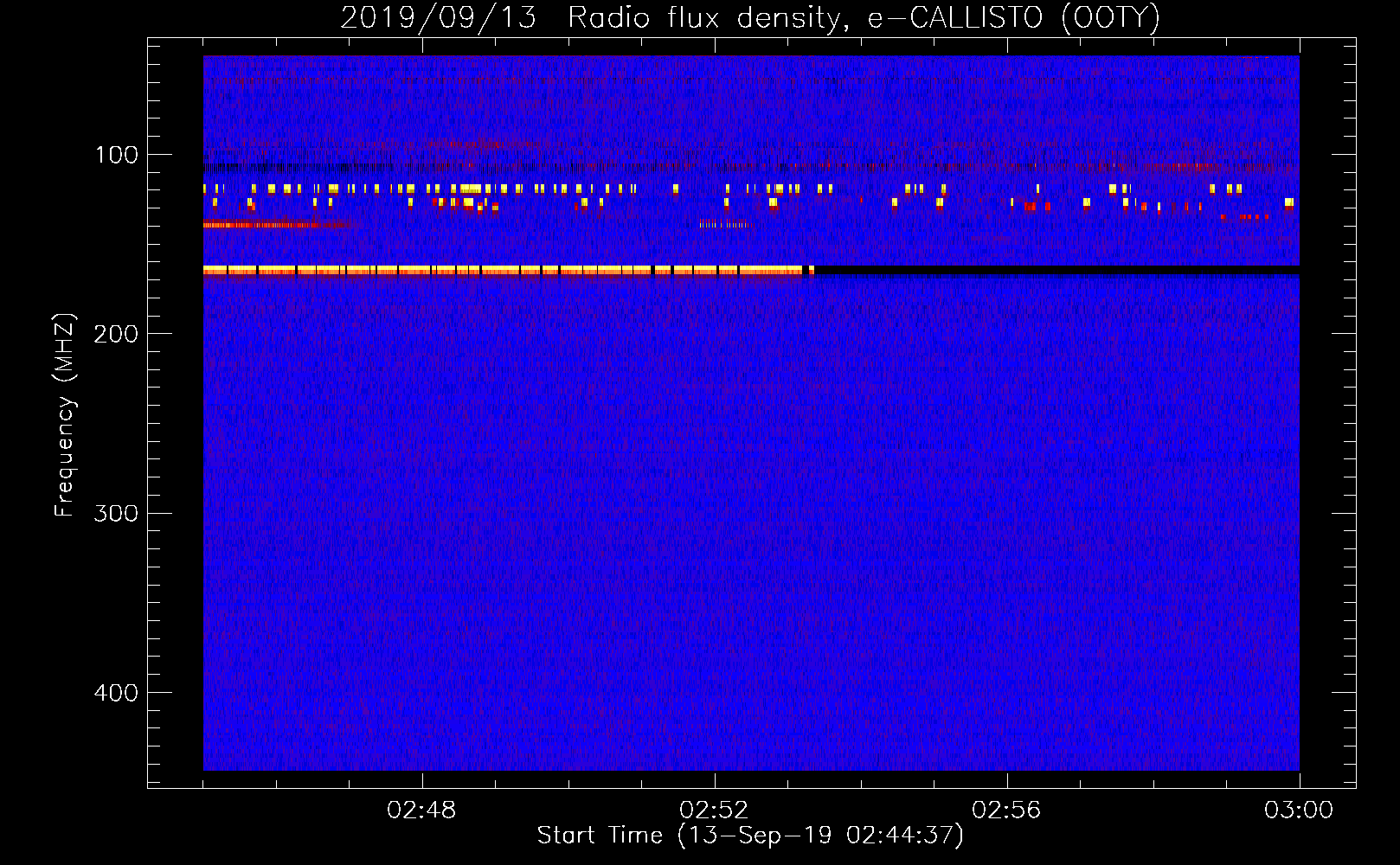The width and height of the screenshot is (1400, 865).
Task: Click the 'Start Time (13-Sep-19 02:44:37)' x-axis label
Action: [750, 836]
